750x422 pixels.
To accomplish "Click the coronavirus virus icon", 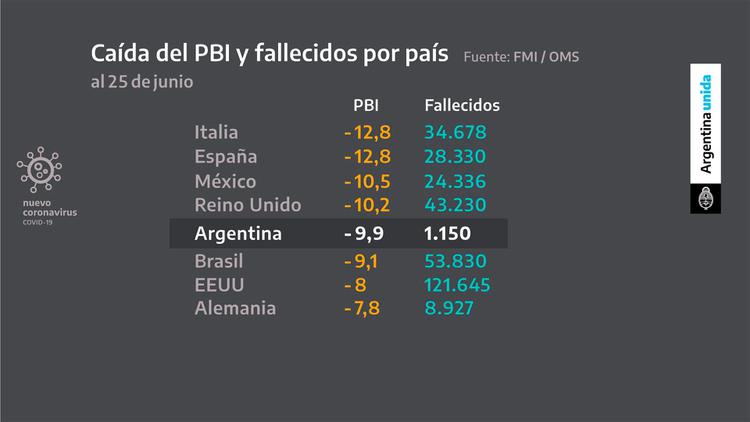I will pos(39,172).
